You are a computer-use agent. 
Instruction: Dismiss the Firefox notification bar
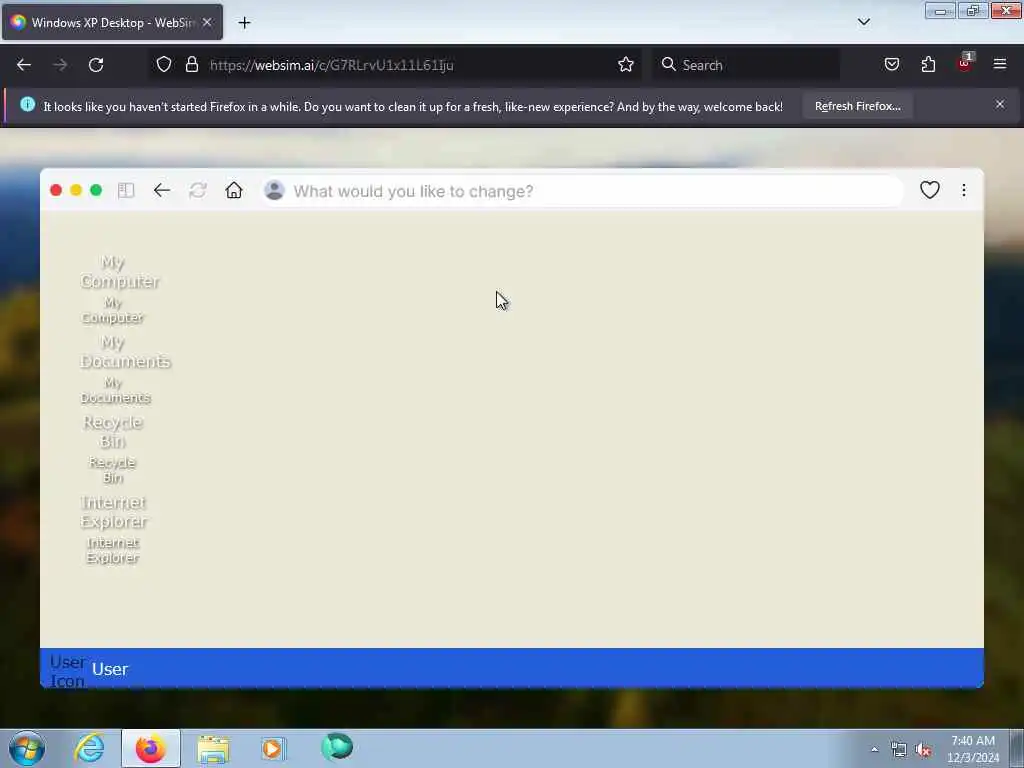(x=1000, y=104)
